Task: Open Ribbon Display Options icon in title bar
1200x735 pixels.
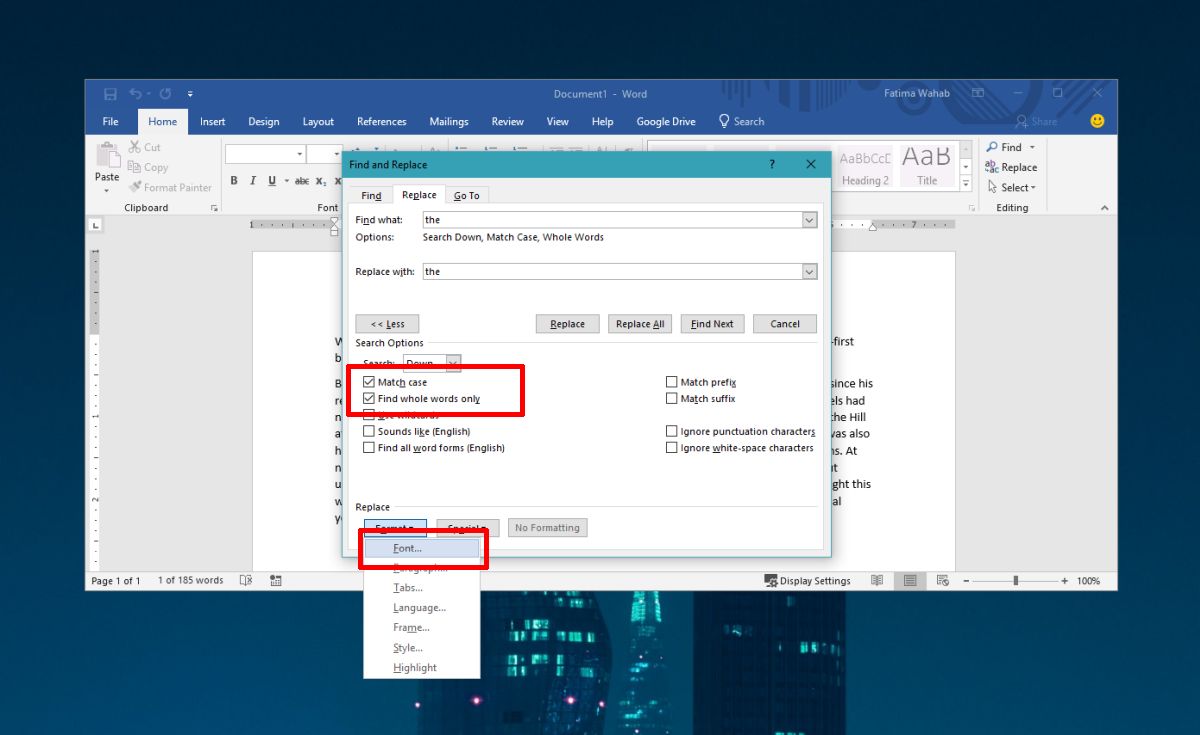Action: pos(977,94)
